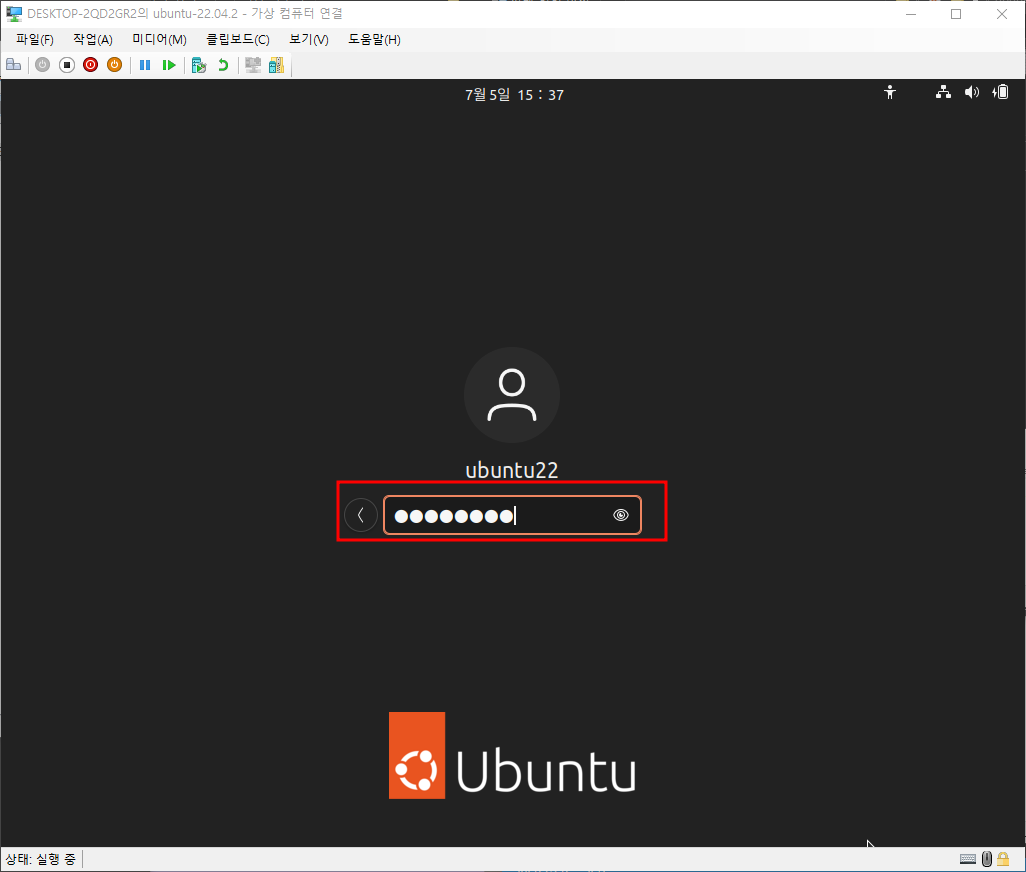The image size is (1026, 872).
Task: Click the date and time 7월 5일 15:37
Action: click(514, 95)
